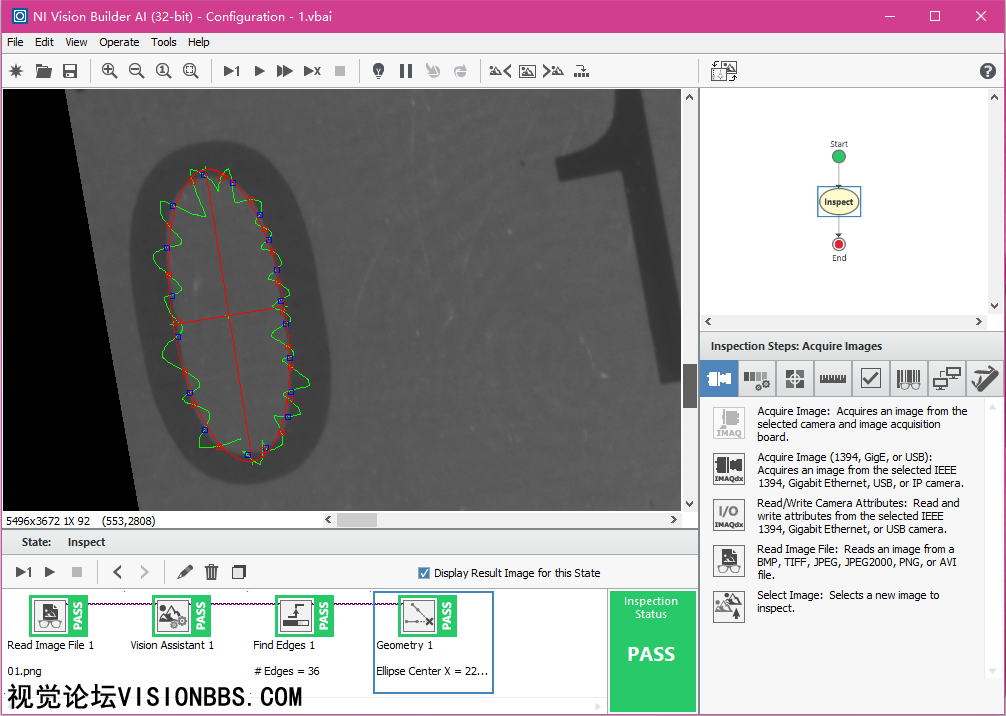The height and width of the screenshot is (716, 1006).
Task: Open the Identify Parts barcode tab
Action: click(908, 379)
